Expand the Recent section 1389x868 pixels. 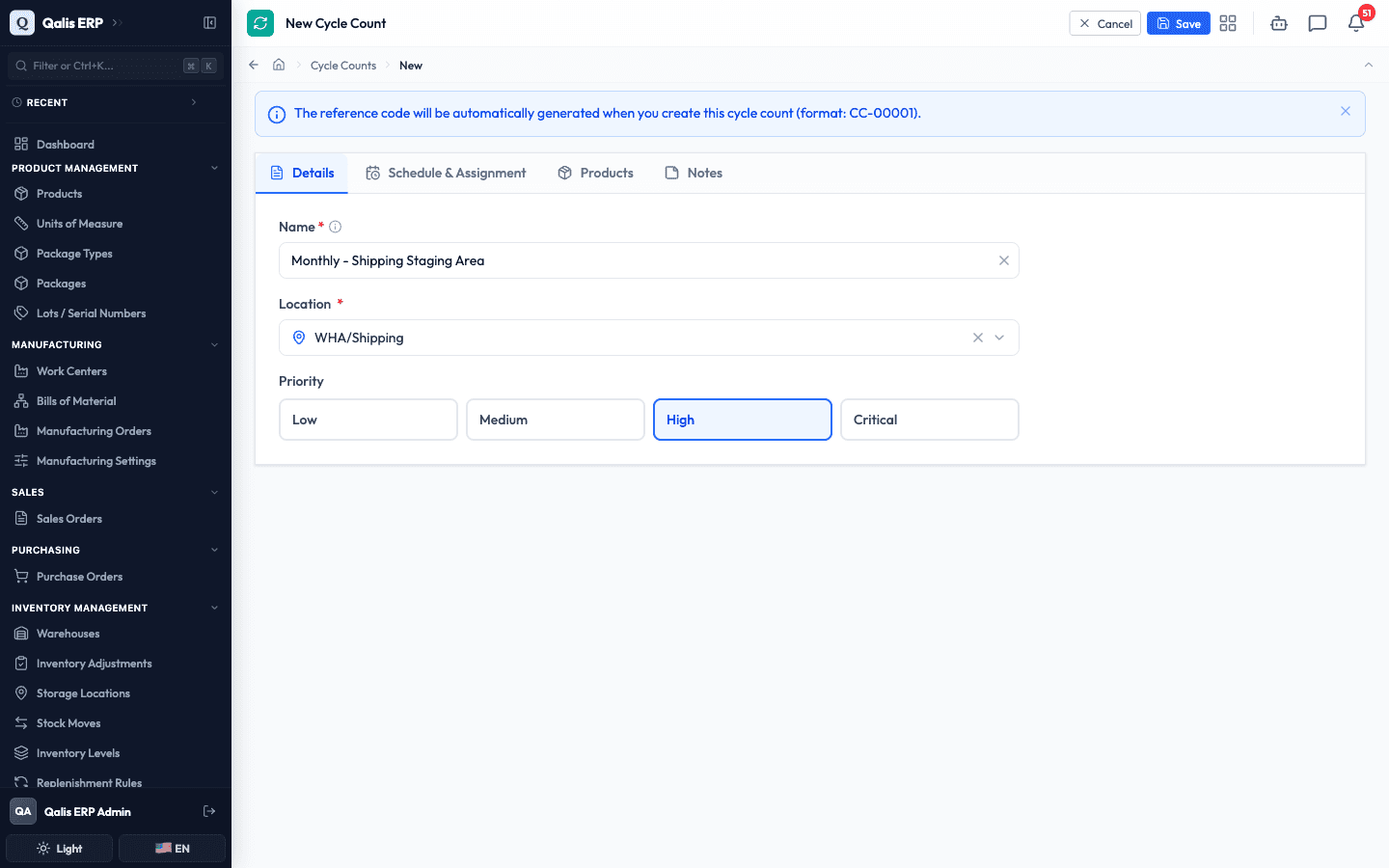[x=194, y=102]
